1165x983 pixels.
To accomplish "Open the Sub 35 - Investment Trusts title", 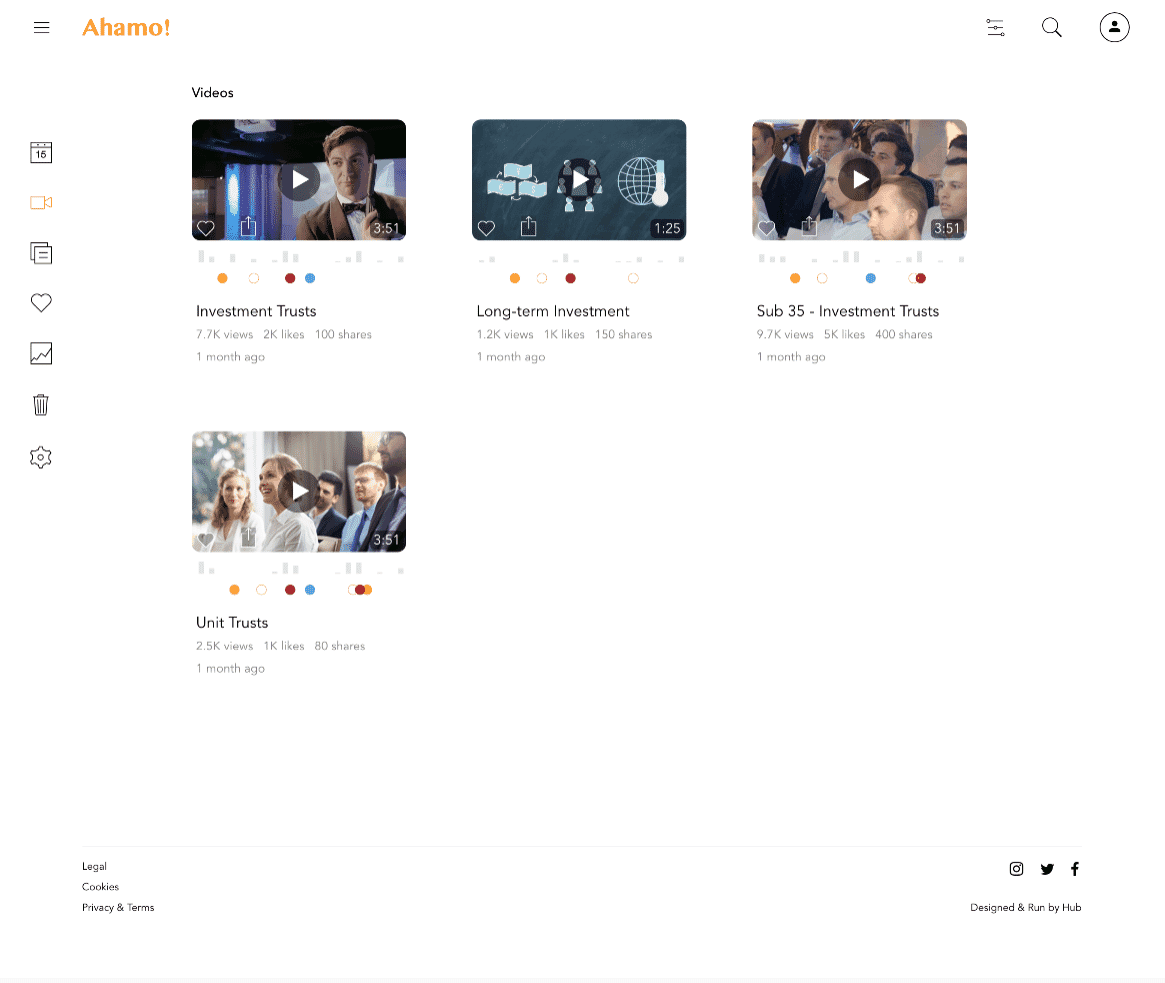I will 848,311.
